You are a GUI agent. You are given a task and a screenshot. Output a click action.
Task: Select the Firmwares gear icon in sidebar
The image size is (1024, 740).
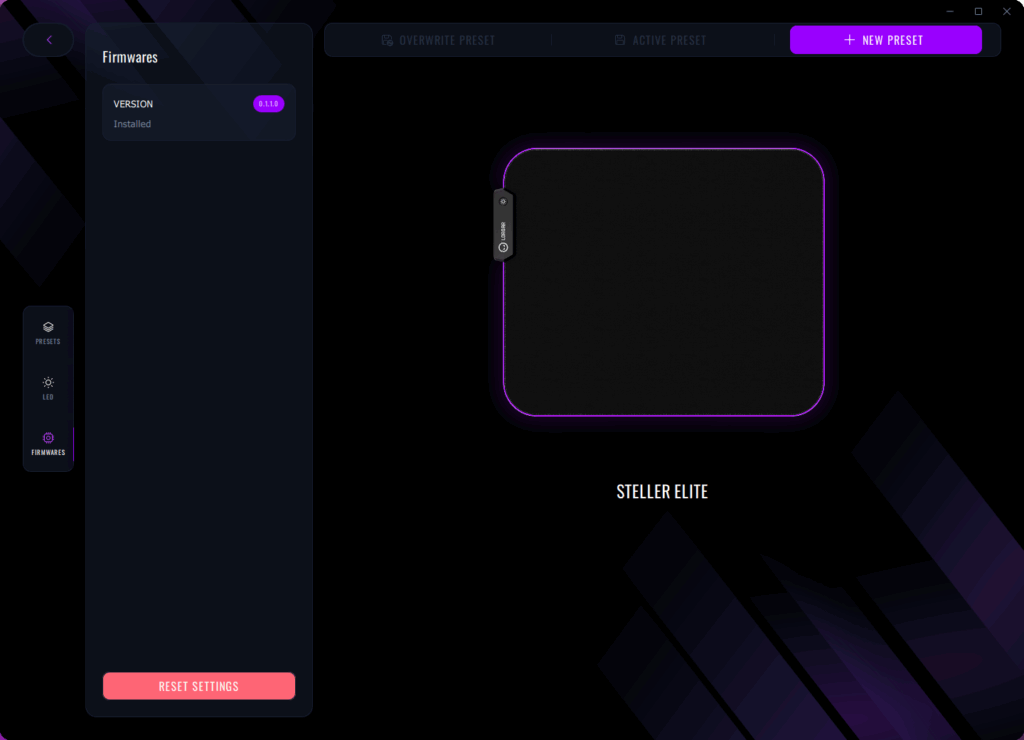[48, 438]
